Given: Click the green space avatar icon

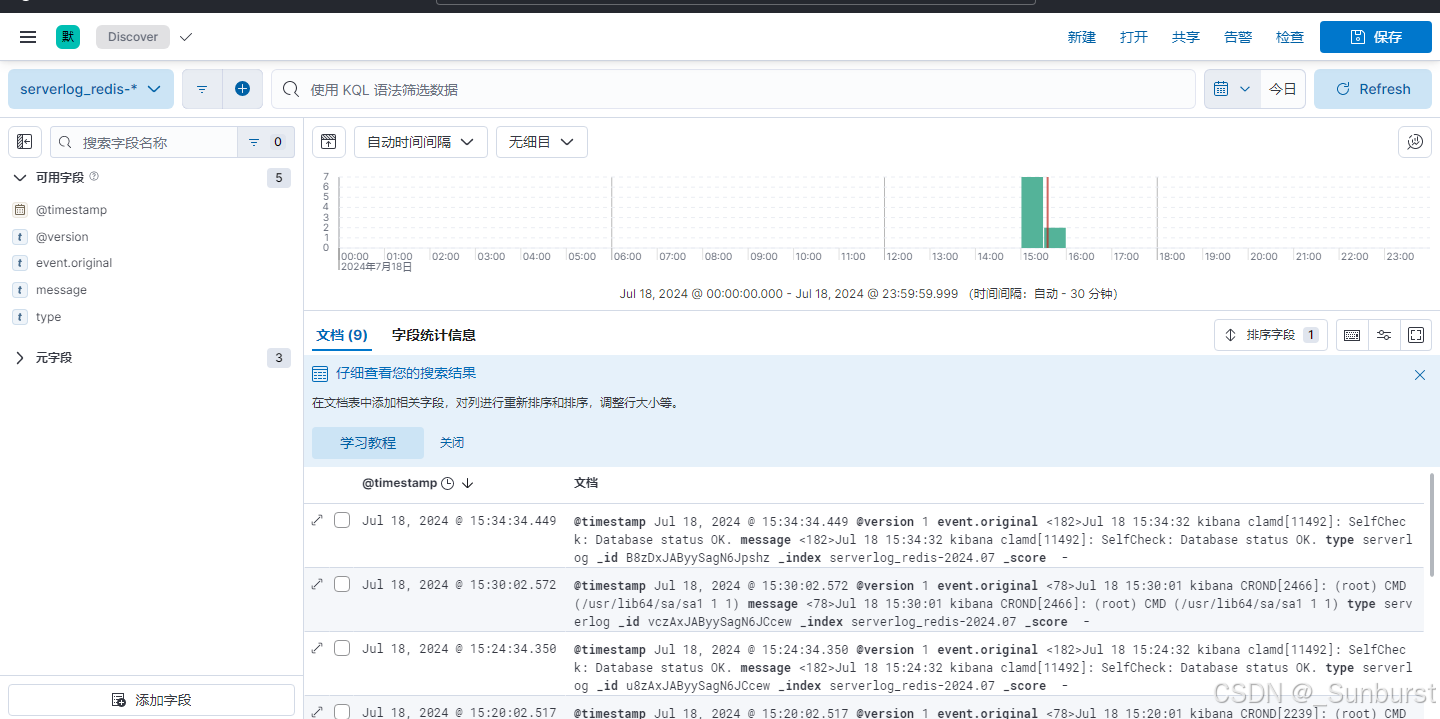Looking at the screenshot, I should tap(68, 37).
